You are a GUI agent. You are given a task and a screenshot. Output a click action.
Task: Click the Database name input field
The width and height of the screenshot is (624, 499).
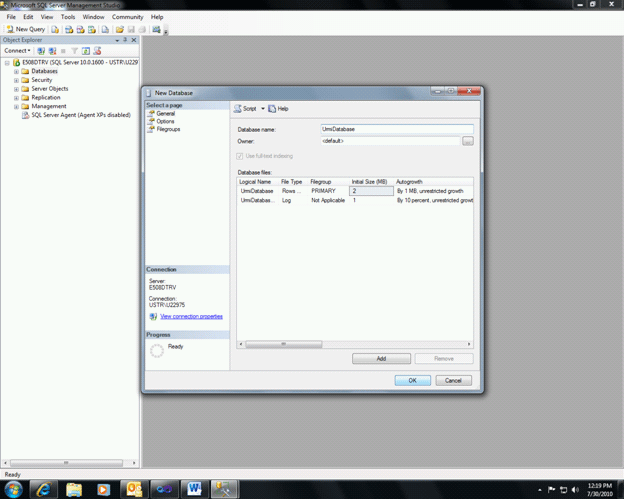pos(397,129)
